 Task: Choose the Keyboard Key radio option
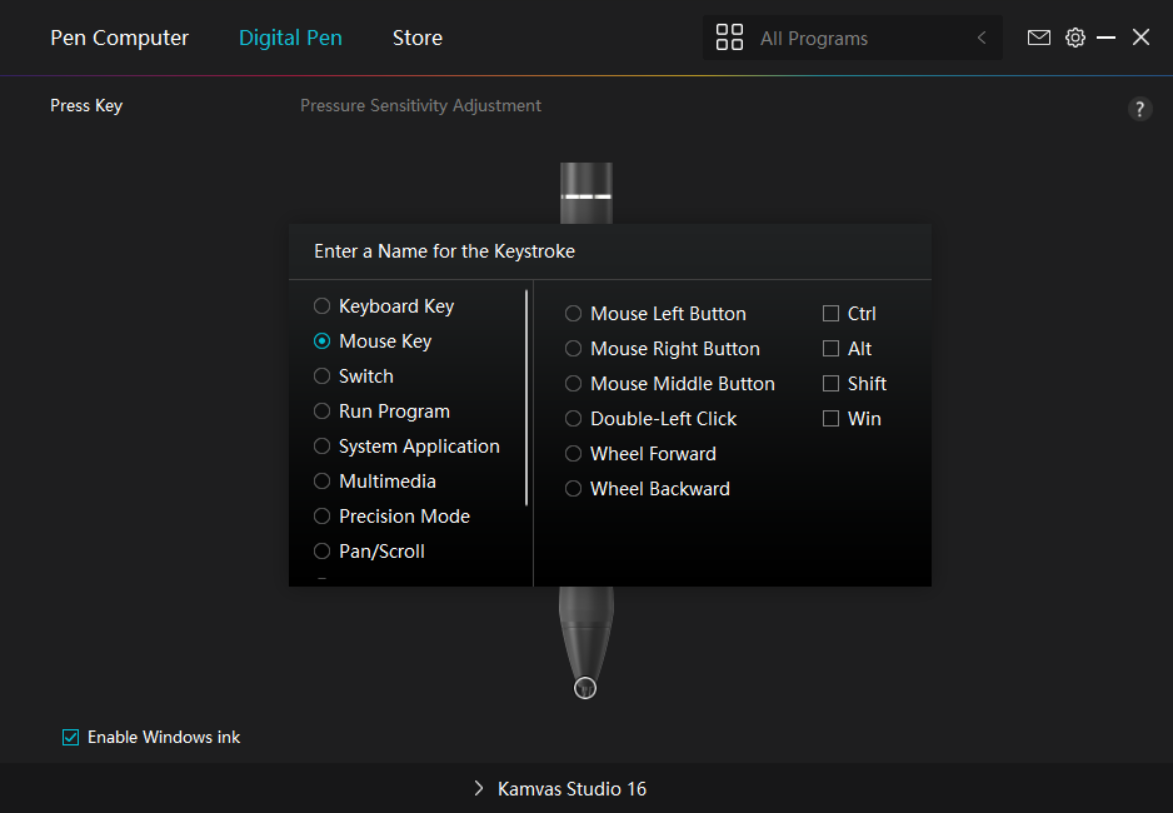322,306
